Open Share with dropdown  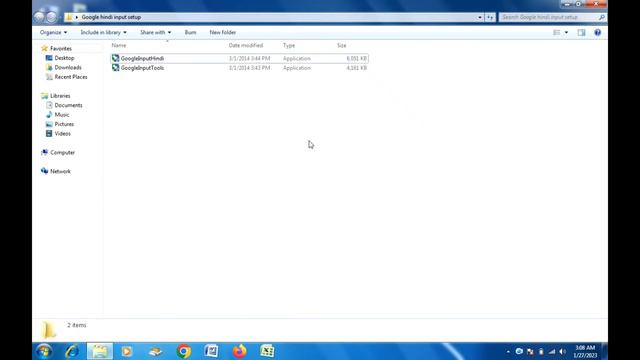pos(156,32)
